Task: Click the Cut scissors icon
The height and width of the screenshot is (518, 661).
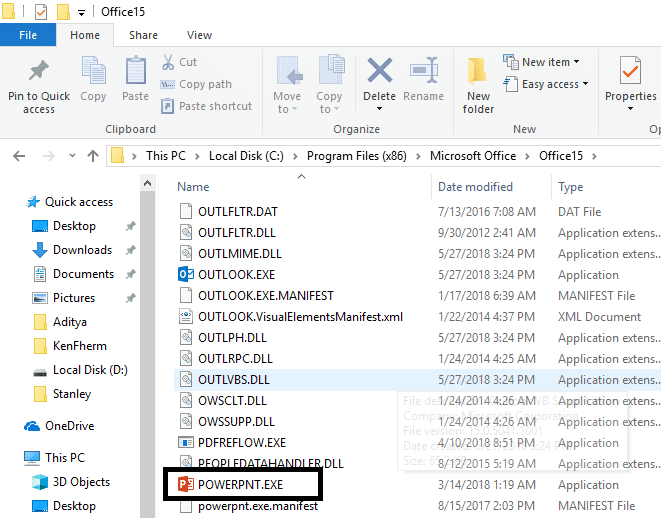Action: click(168, 62)
